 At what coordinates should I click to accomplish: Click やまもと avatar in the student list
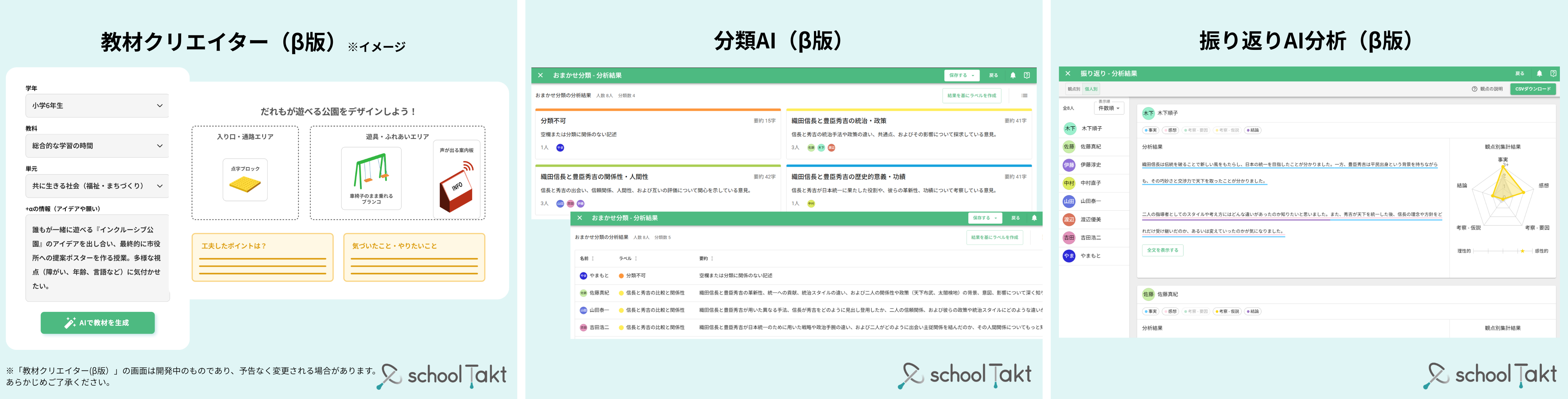[1069, 256]
